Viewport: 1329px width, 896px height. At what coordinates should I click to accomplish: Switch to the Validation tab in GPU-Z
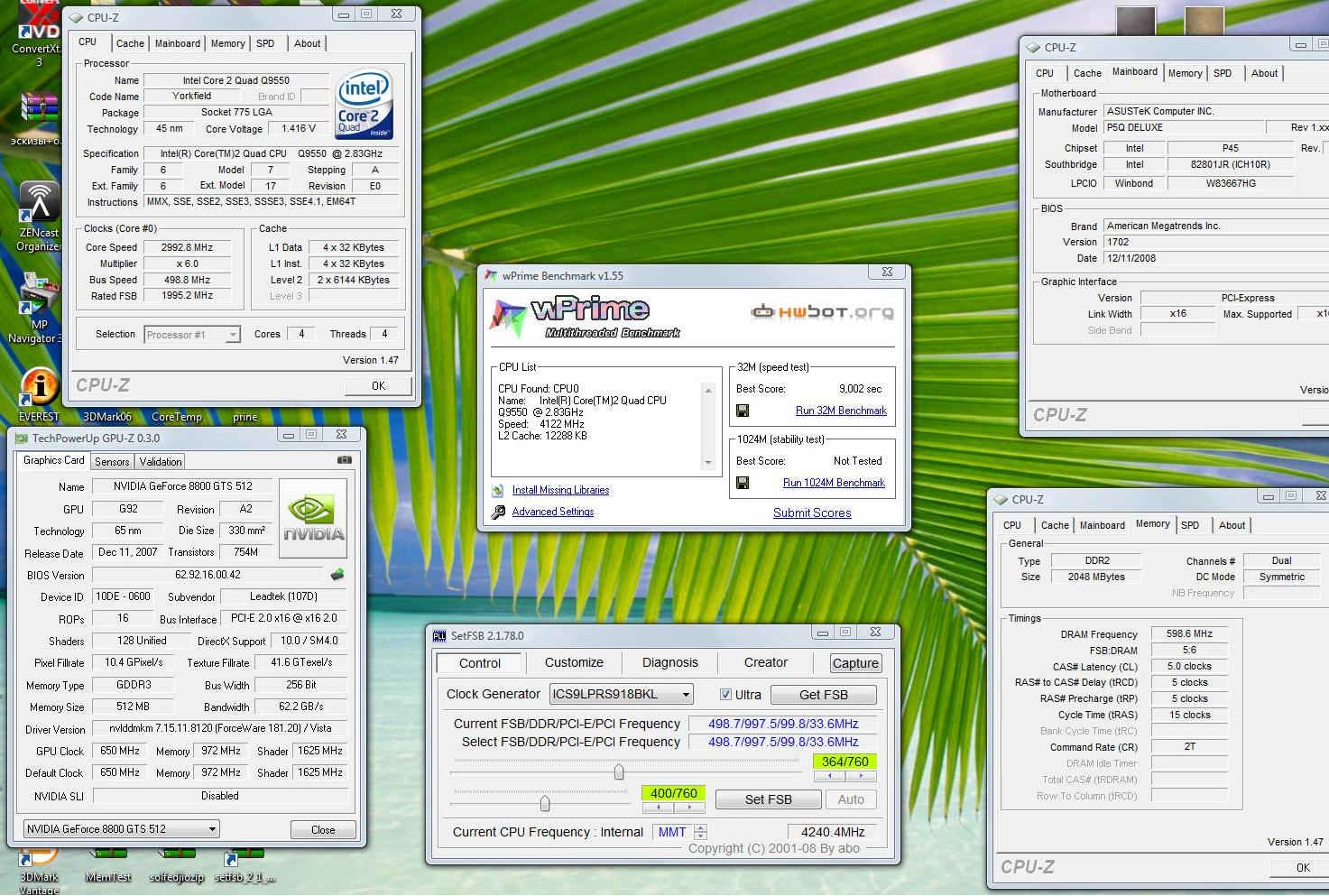tap(161, 462)
